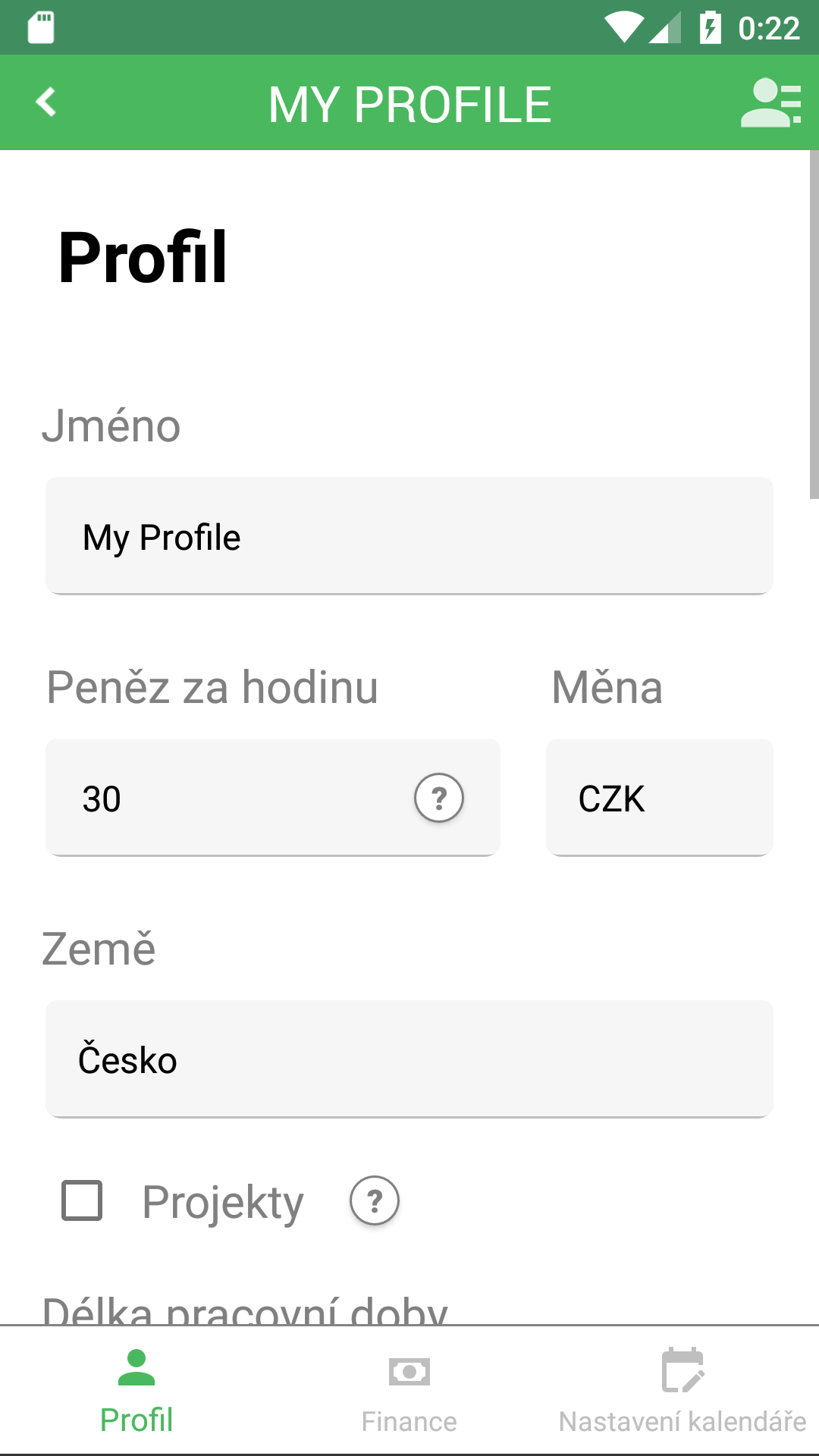Tap the battery status icon
The image size is (819, 1456).
point(710,28)
